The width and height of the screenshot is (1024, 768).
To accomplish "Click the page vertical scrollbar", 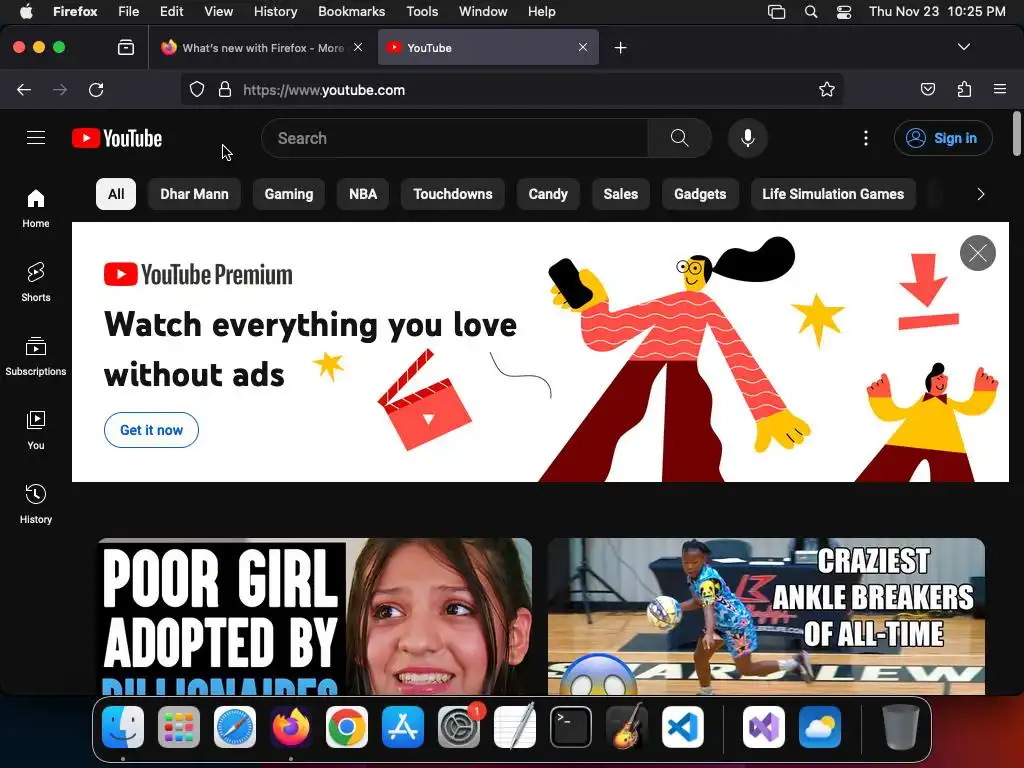I will [1016, 134].
